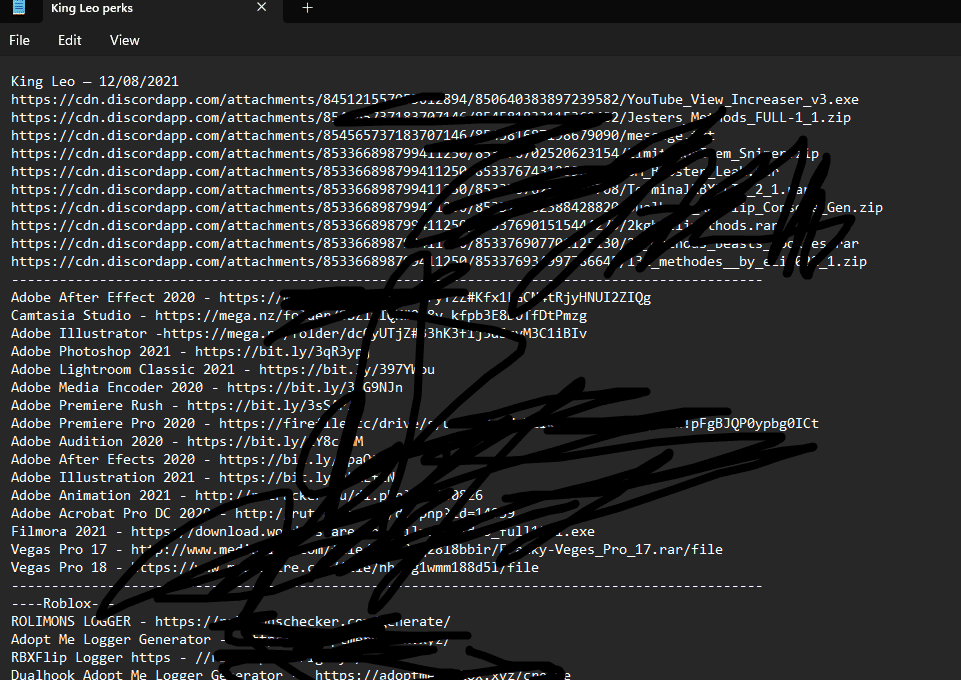This screenshot has height=680, width=961.
Task: Click the 'Filmora 2021' text
Action: point(59,531)
